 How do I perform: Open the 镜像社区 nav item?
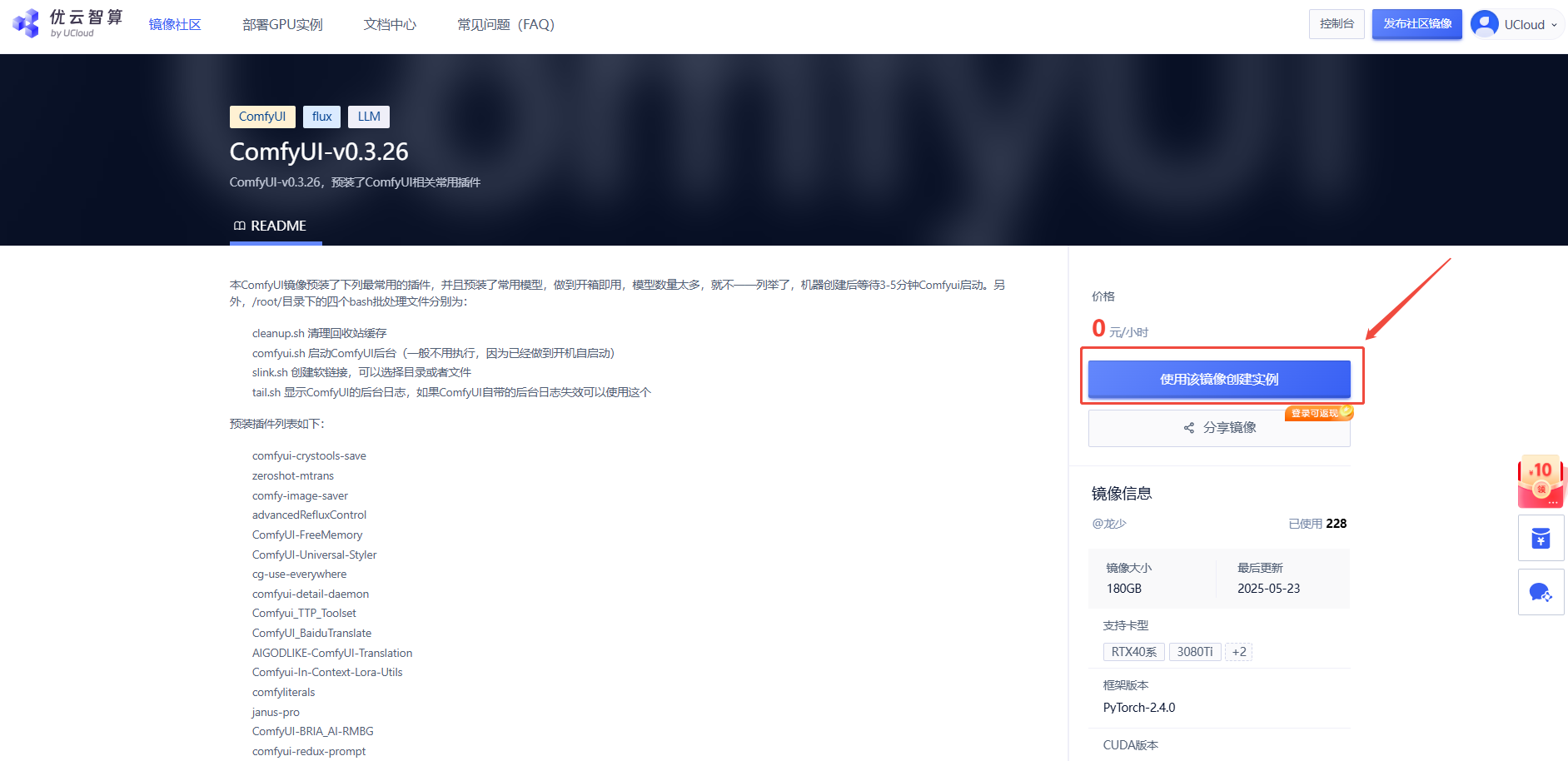175,25
